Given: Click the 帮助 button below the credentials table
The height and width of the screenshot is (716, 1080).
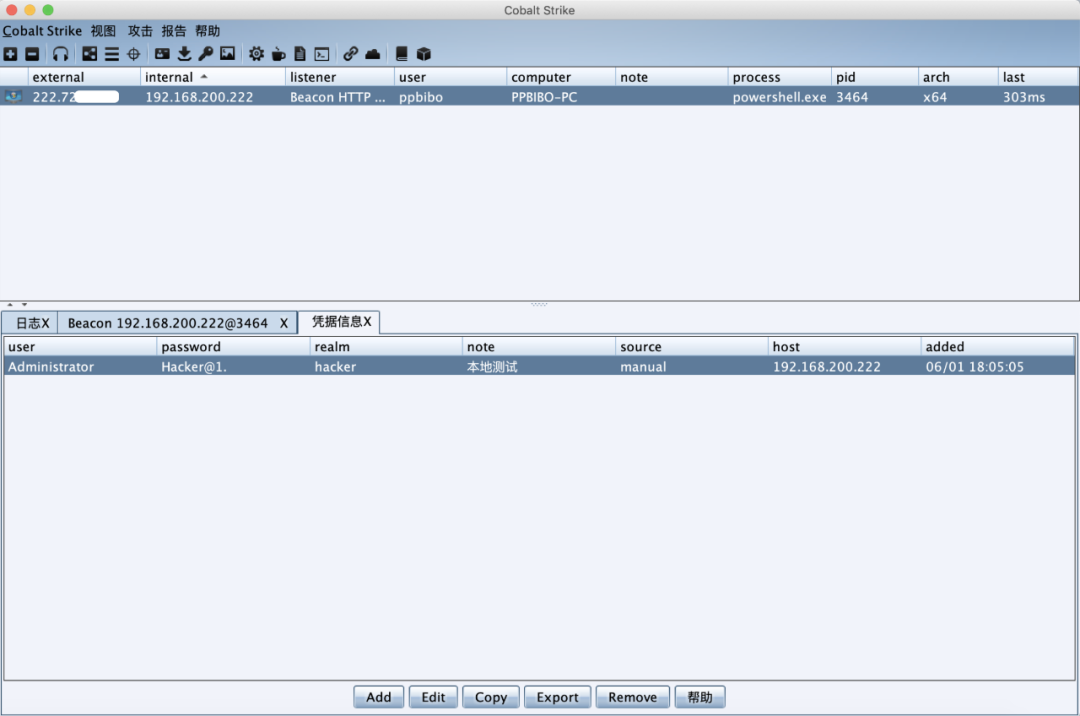Looking at the screenshot, I should point(700,697).
